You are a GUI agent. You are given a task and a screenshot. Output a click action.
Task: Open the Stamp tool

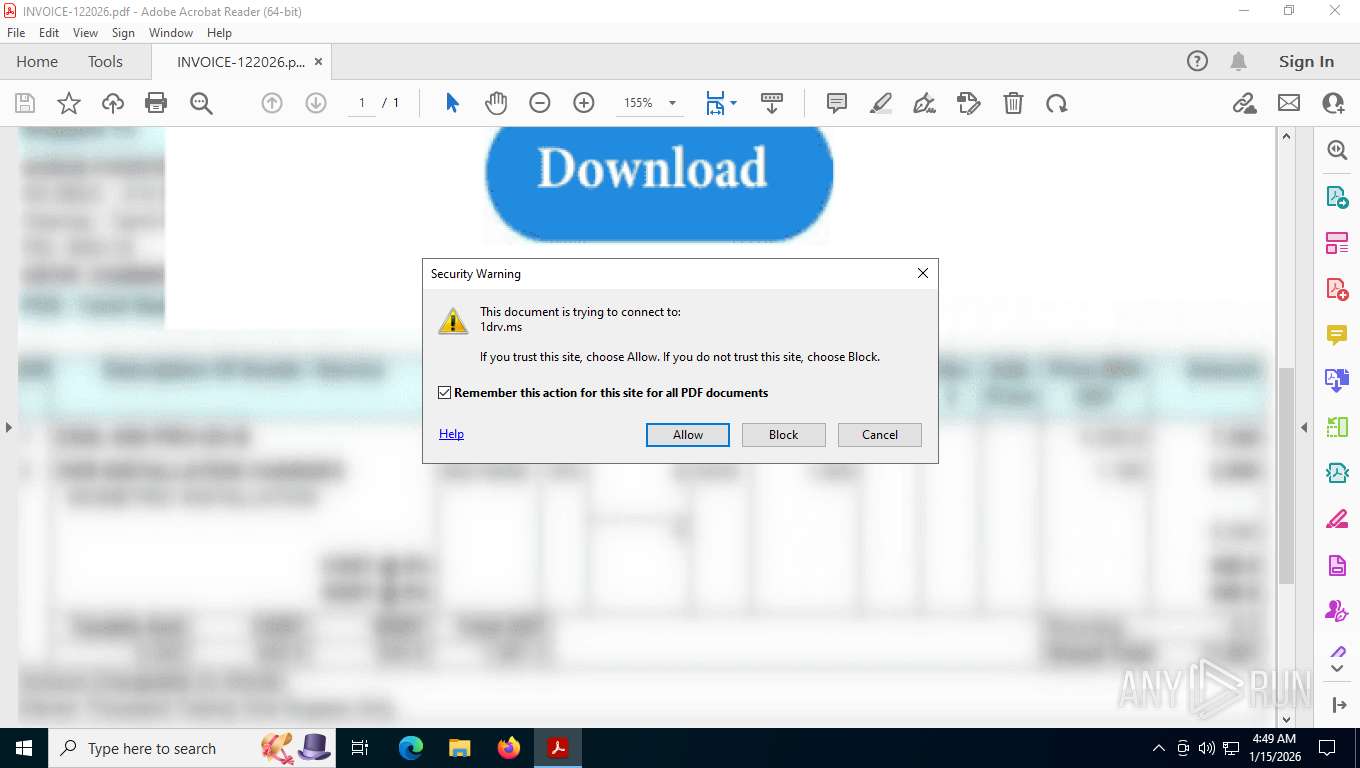pos(969,103)
